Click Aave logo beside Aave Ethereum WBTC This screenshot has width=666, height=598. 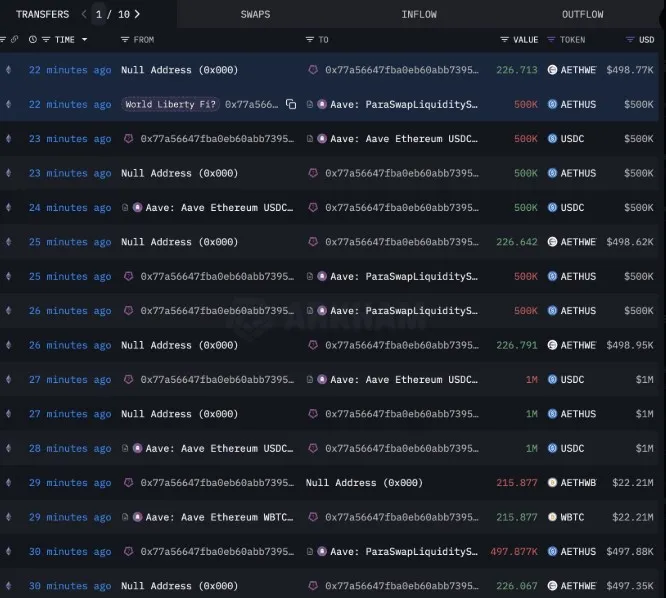138,517
